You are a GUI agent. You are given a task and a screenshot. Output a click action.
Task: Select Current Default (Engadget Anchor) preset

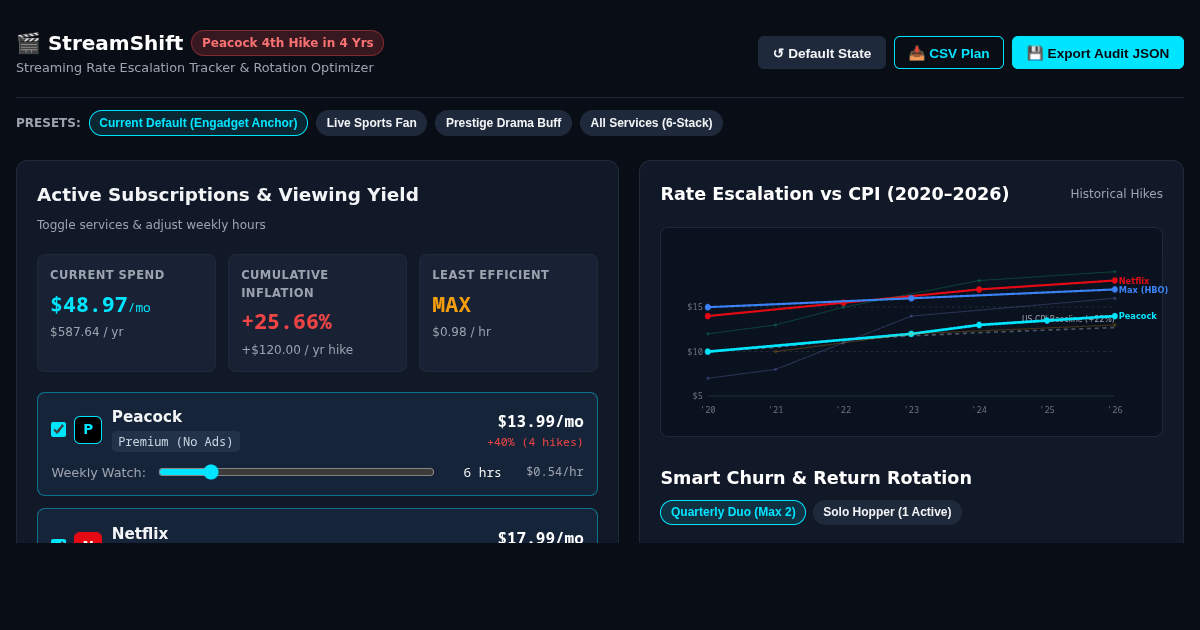(198, 123)
